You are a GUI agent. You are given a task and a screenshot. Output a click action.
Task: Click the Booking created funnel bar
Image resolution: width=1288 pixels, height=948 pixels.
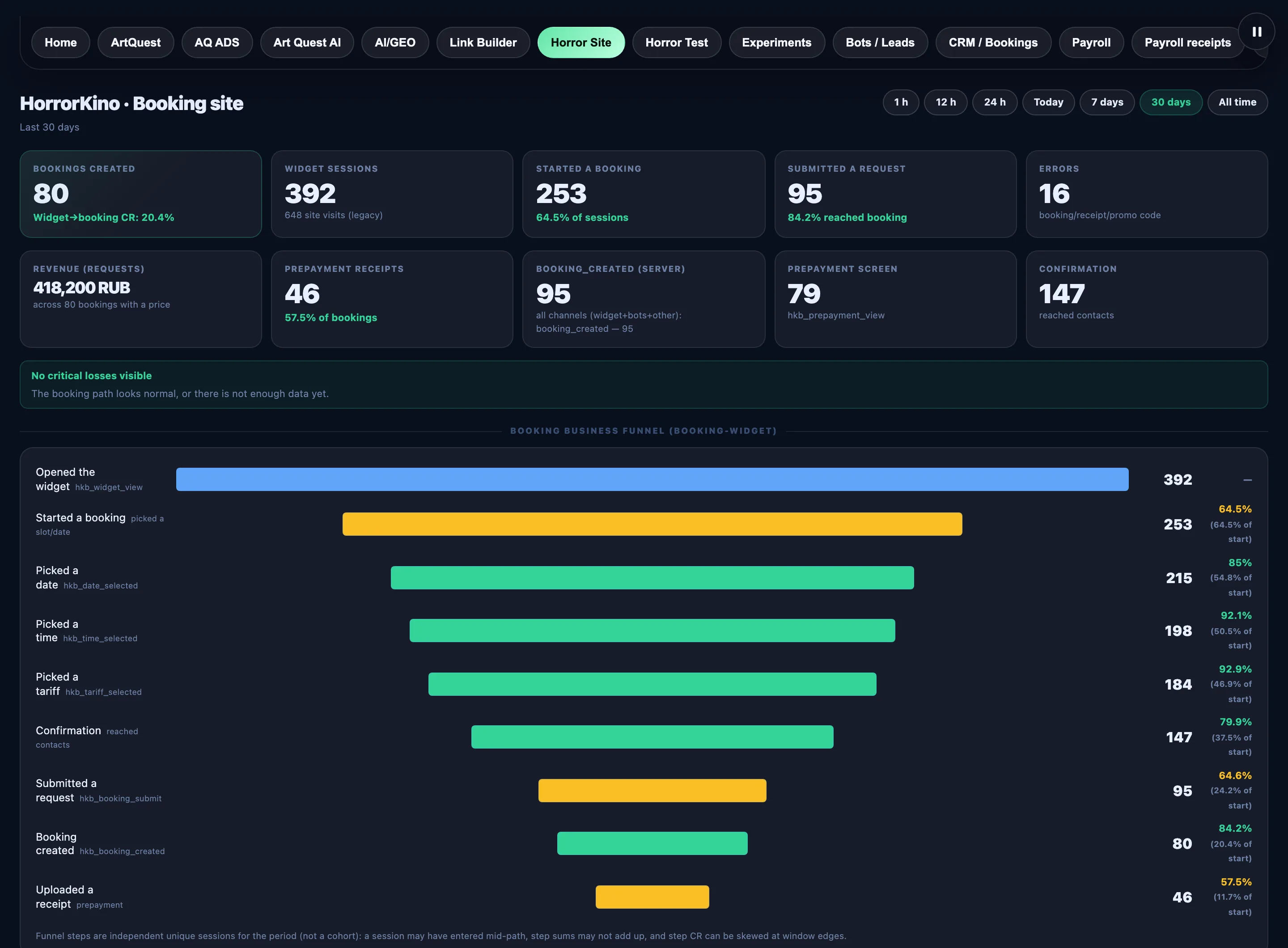(652, 843)
